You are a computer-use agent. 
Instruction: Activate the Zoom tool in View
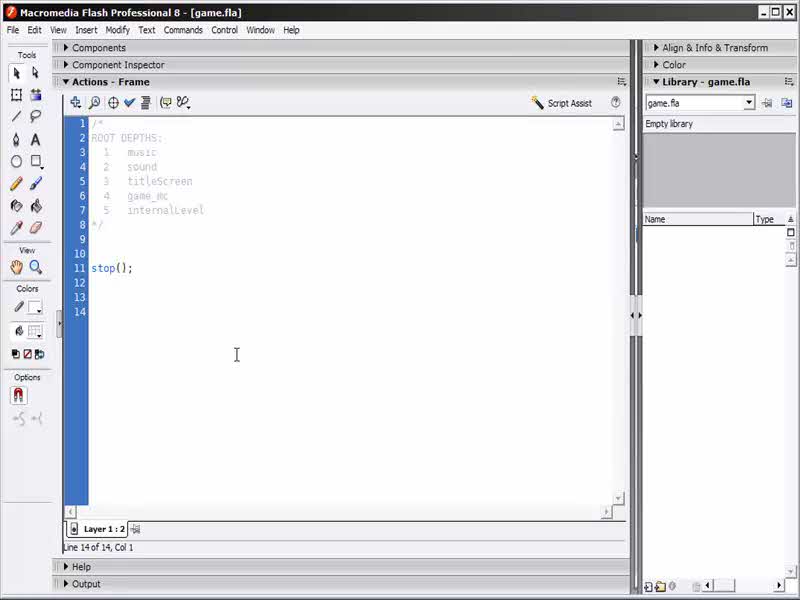tap(36, 267)
